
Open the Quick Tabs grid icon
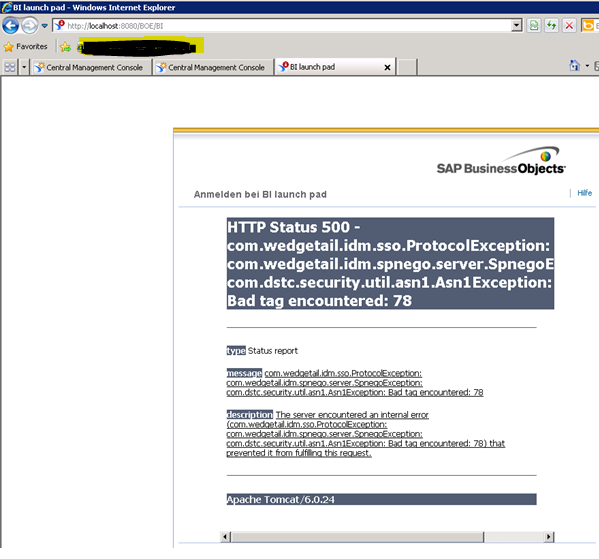[x=10, y=67]
